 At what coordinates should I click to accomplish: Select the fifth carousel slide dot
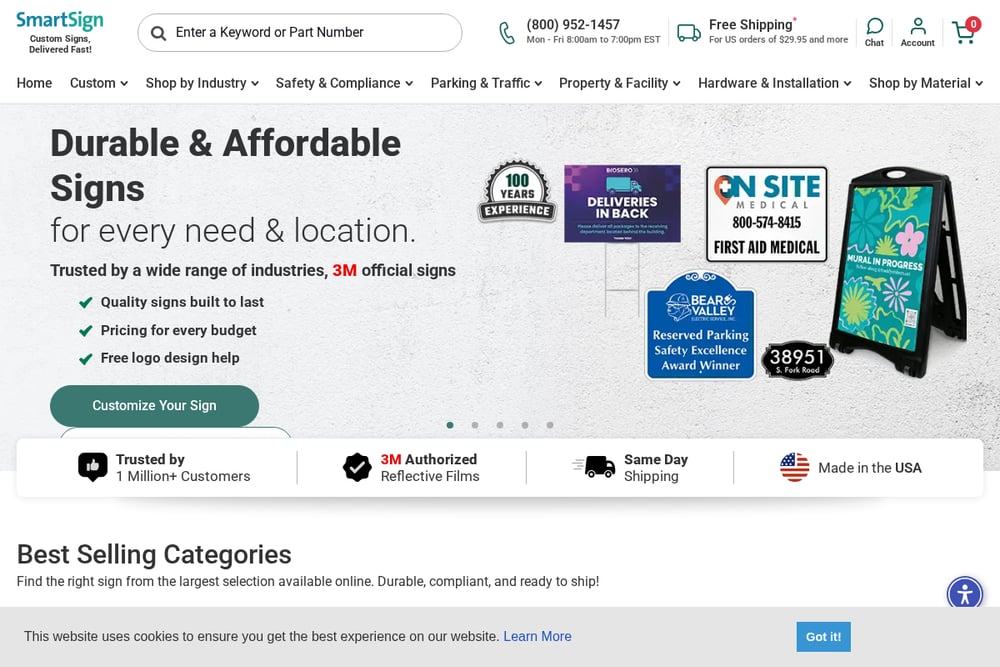(550, 425)
